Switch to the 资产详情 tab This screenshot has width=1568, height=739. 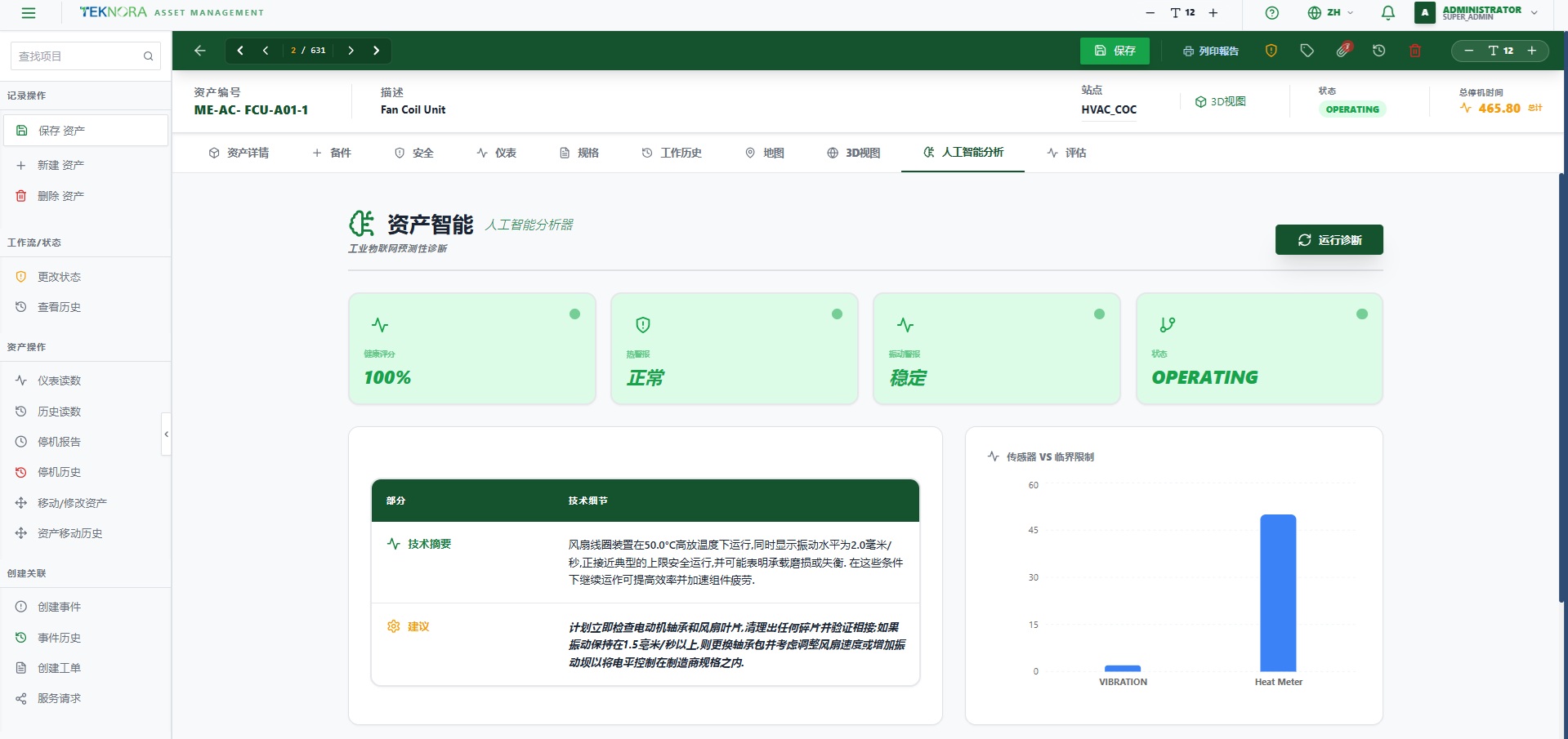(x=239, y=153)
